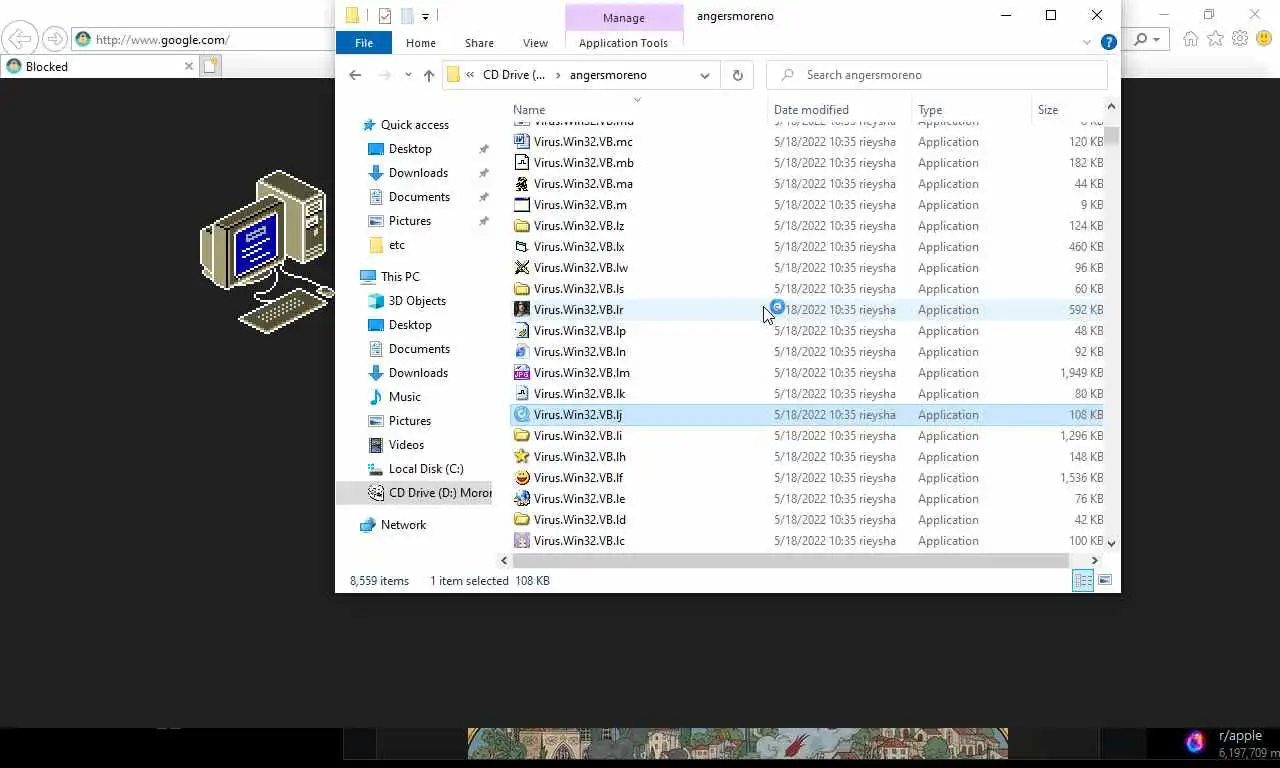Click Internet Explorer's Home icon
Image resolution: width=1280 pixels, height=768 pixels.
[x=1190, y=39]
